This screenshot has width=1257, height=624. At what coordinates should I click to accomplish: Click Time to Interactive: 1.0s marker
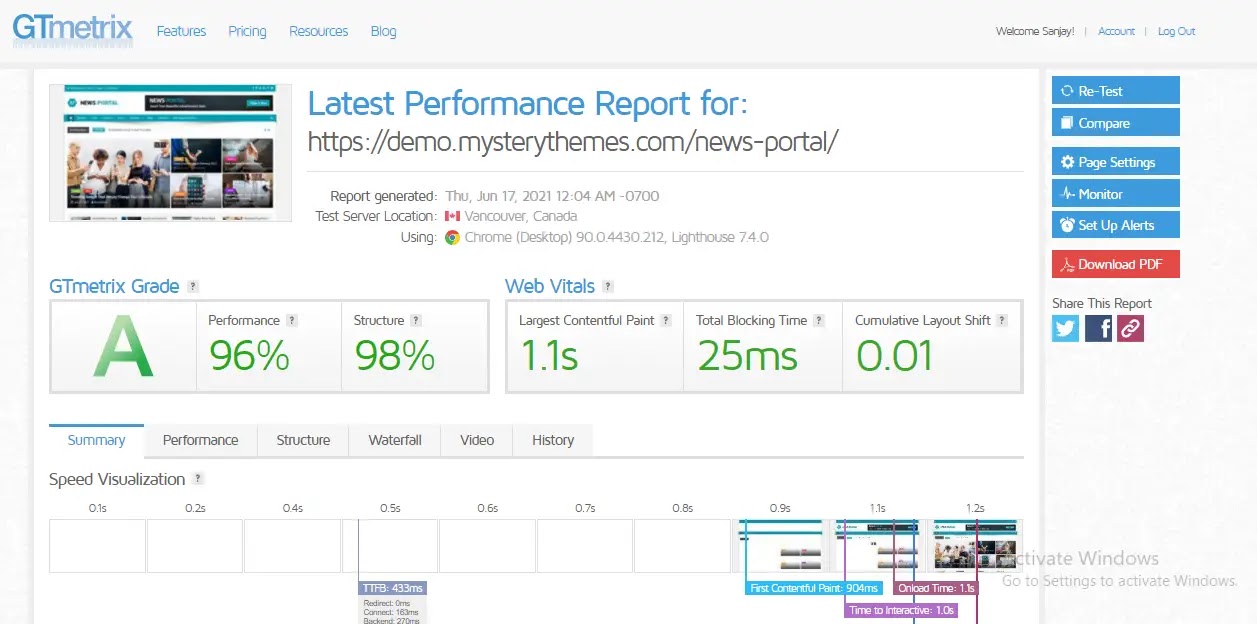(901, 610)
